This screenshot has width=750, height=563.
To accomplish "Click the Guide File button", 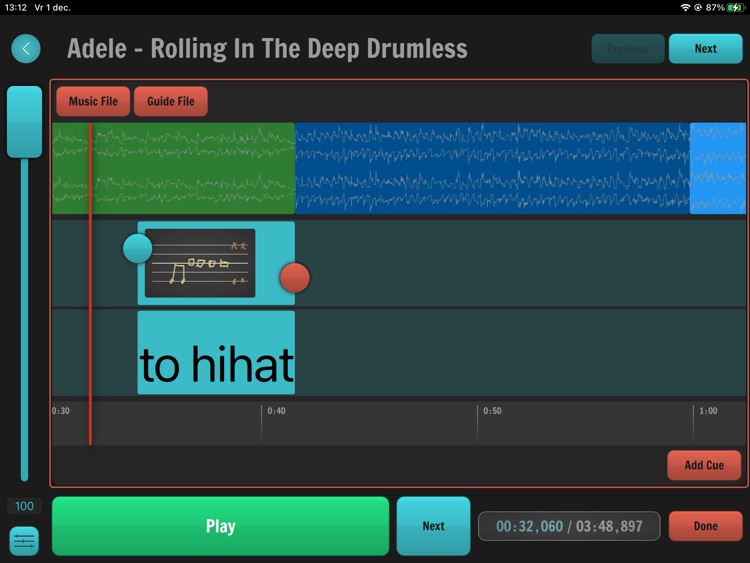I will (x=171, y=101).
